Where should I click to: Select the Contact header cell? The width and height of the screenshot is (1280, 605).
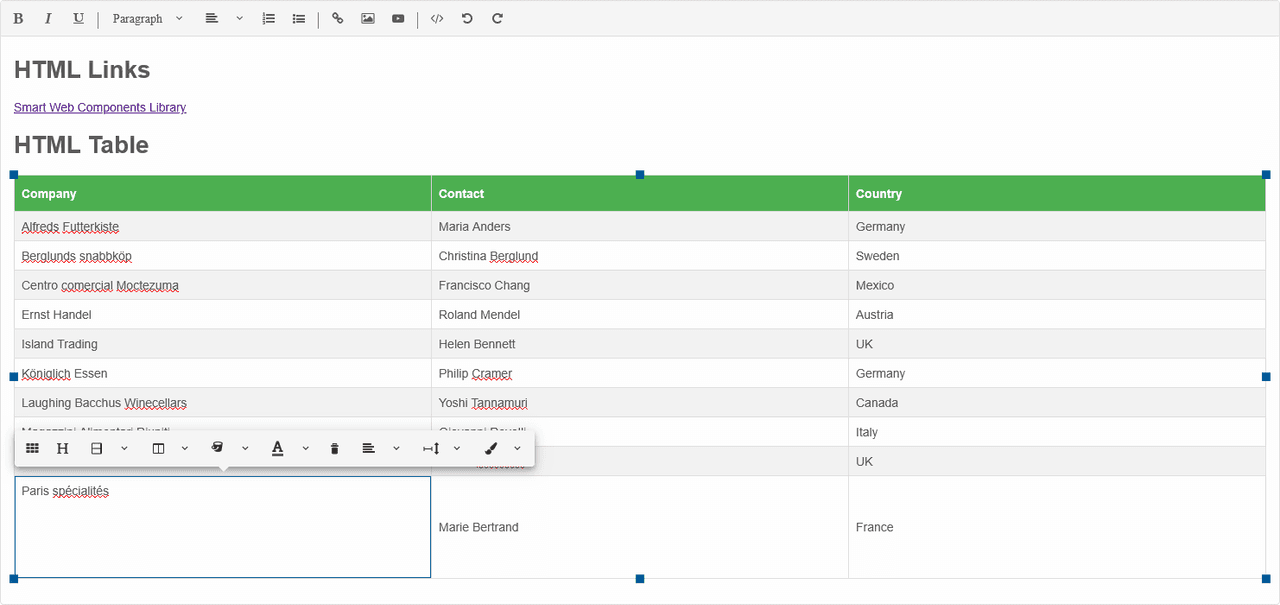coord(640,194)
